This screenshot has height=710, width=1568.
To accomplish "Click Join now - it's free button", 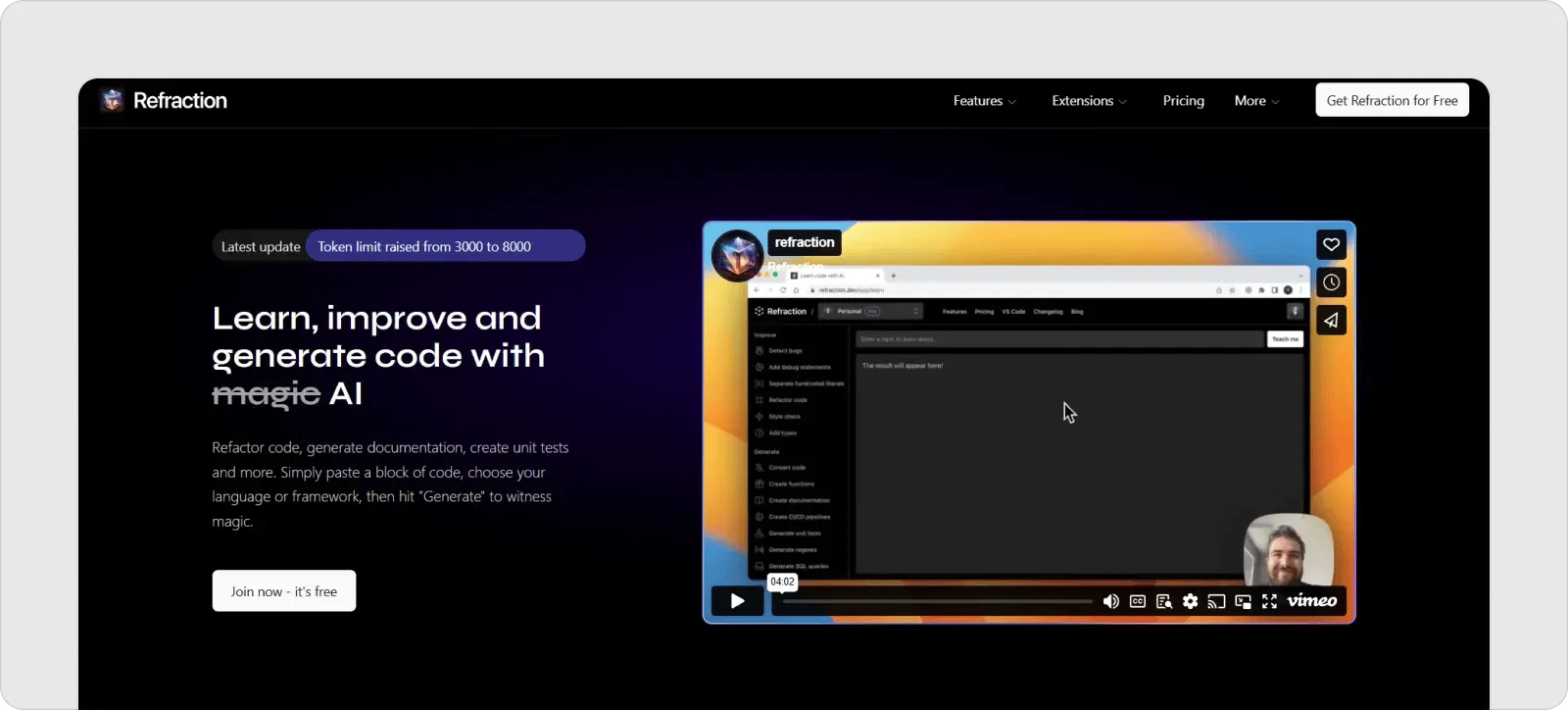I will coord(284,591).
